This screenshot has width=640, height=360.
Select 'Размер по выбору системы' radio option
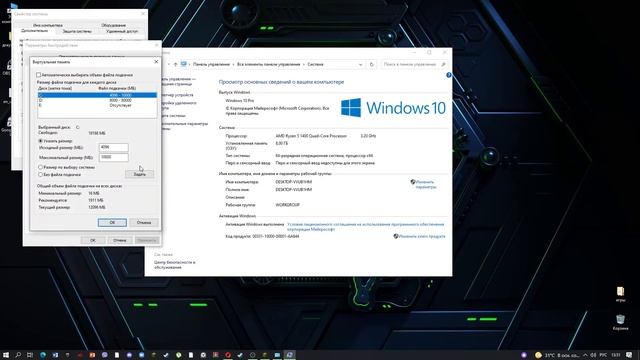(40, 167)
